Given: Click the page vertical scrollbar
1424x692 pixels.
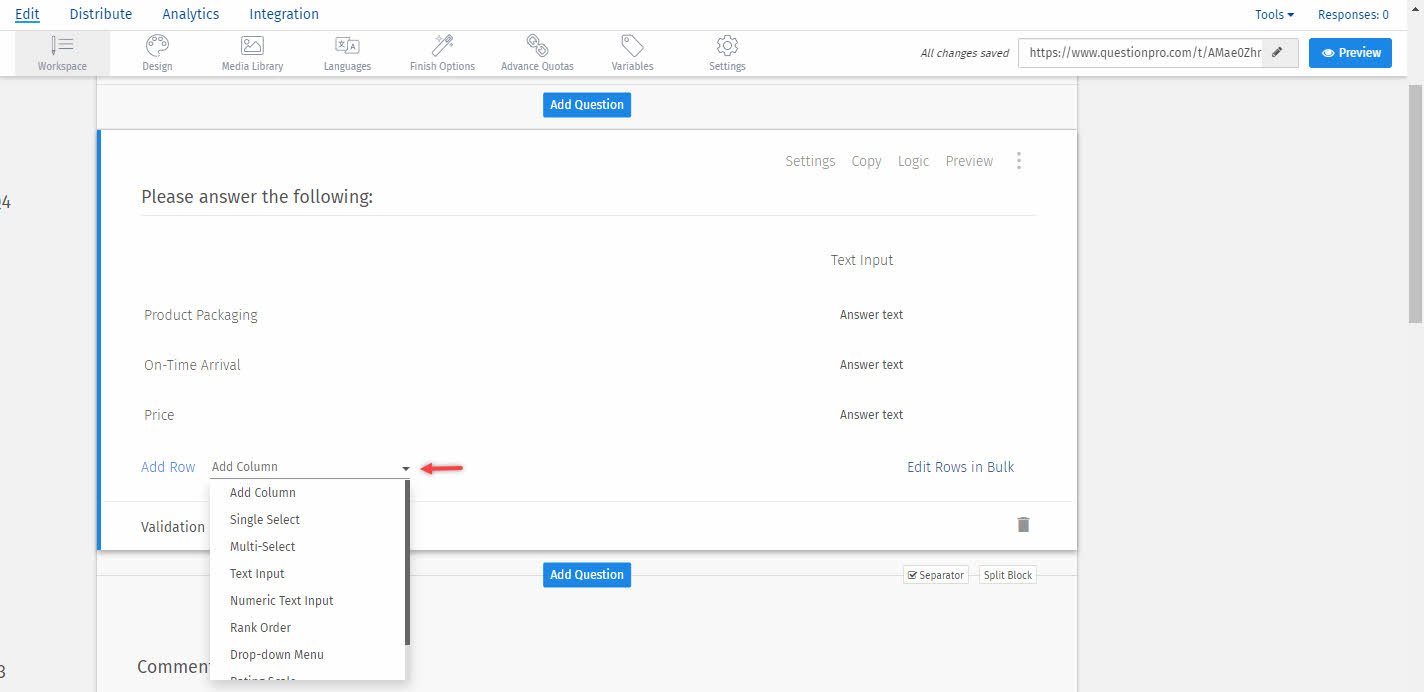Looking at the screenshot, I should [1415, 200].
